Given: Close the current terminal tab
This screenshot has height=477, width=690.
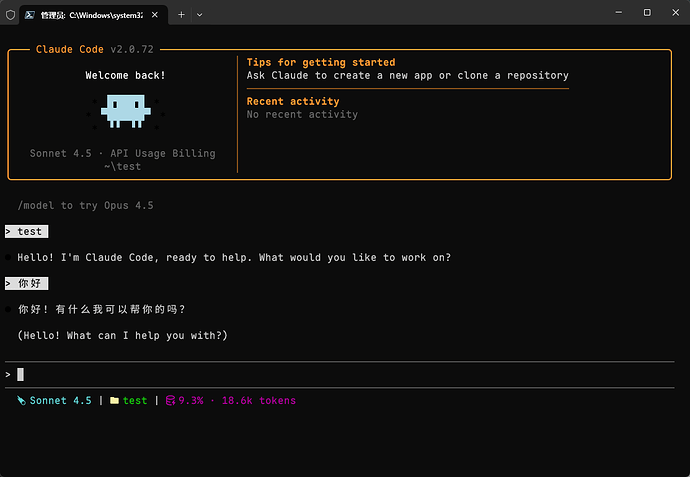Looking at the screenshot, I should coord(155,15).
